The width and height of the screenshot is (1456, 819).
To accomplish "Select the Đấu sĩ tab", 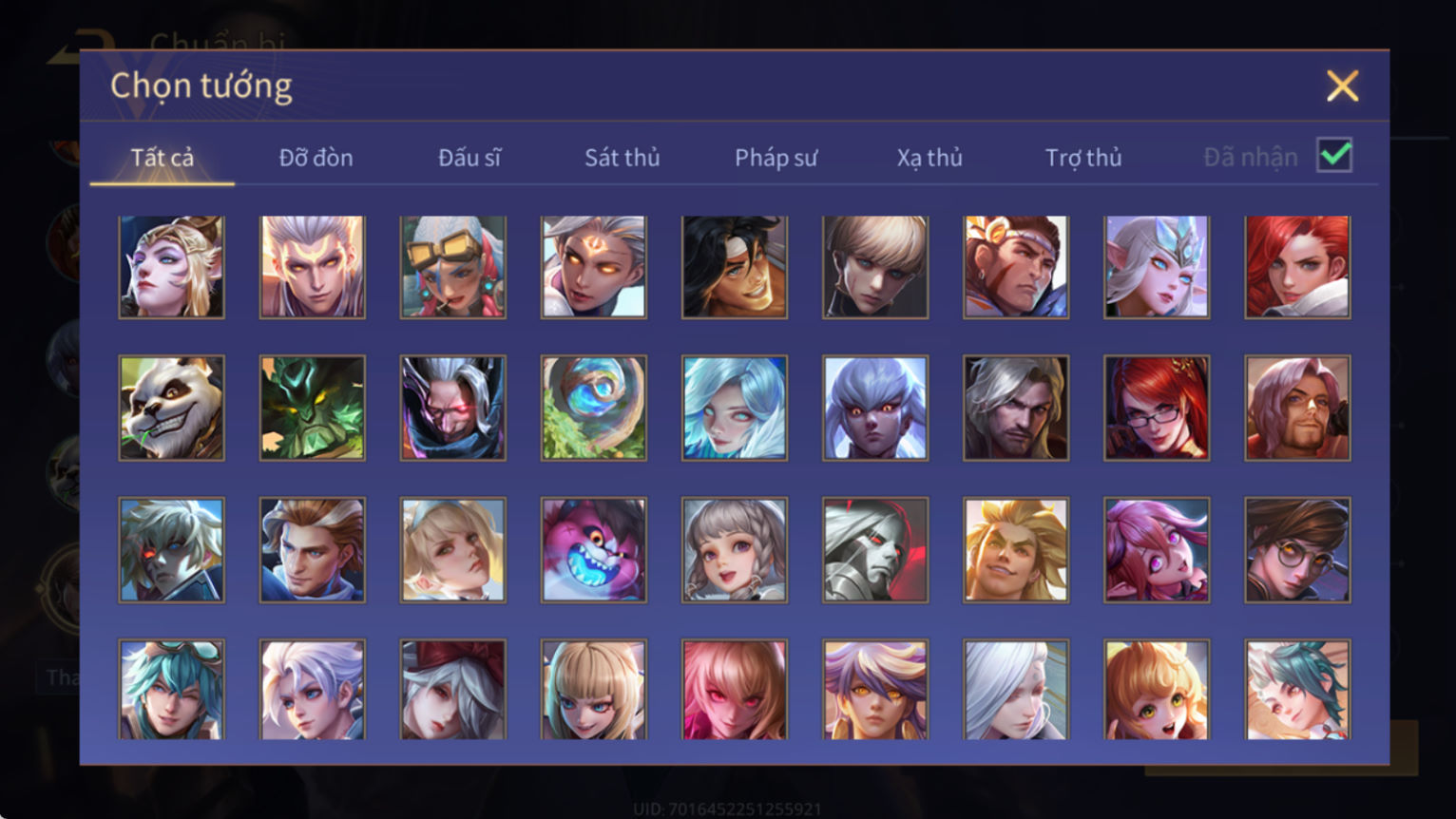I will pyautogui.click(x=469, y=158).
